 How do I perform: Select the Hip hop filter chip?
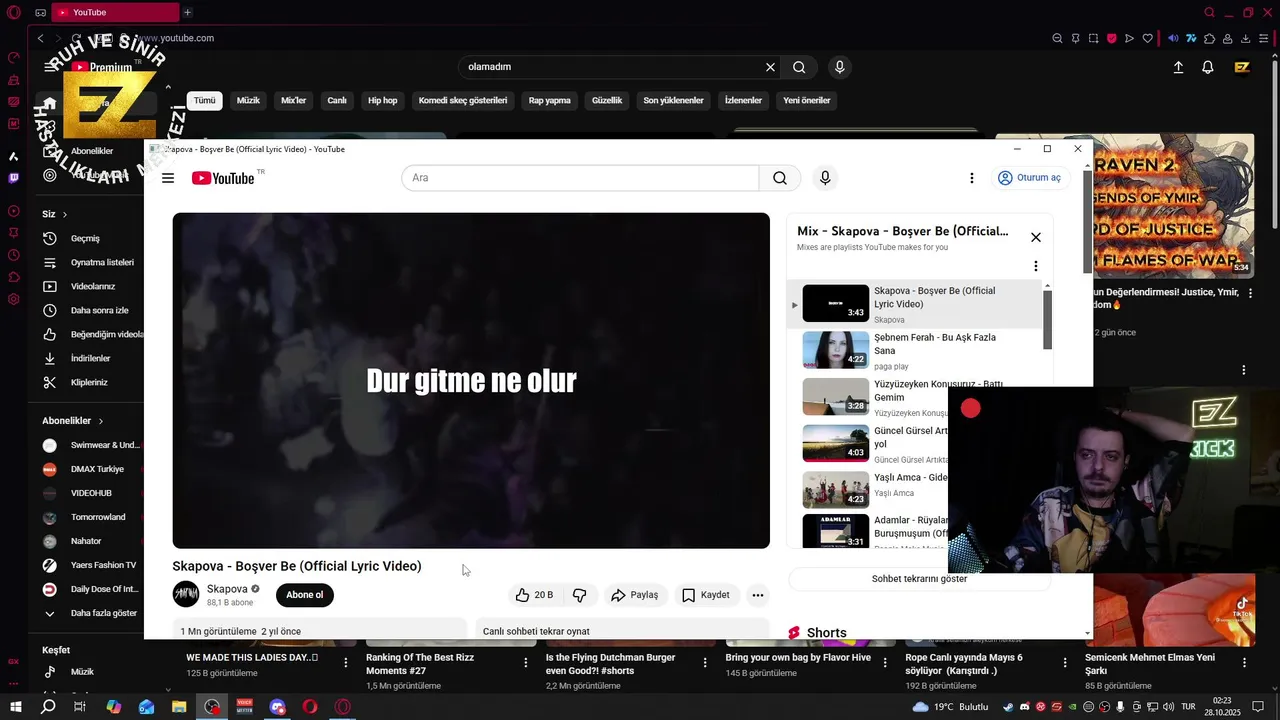point(383,100)
